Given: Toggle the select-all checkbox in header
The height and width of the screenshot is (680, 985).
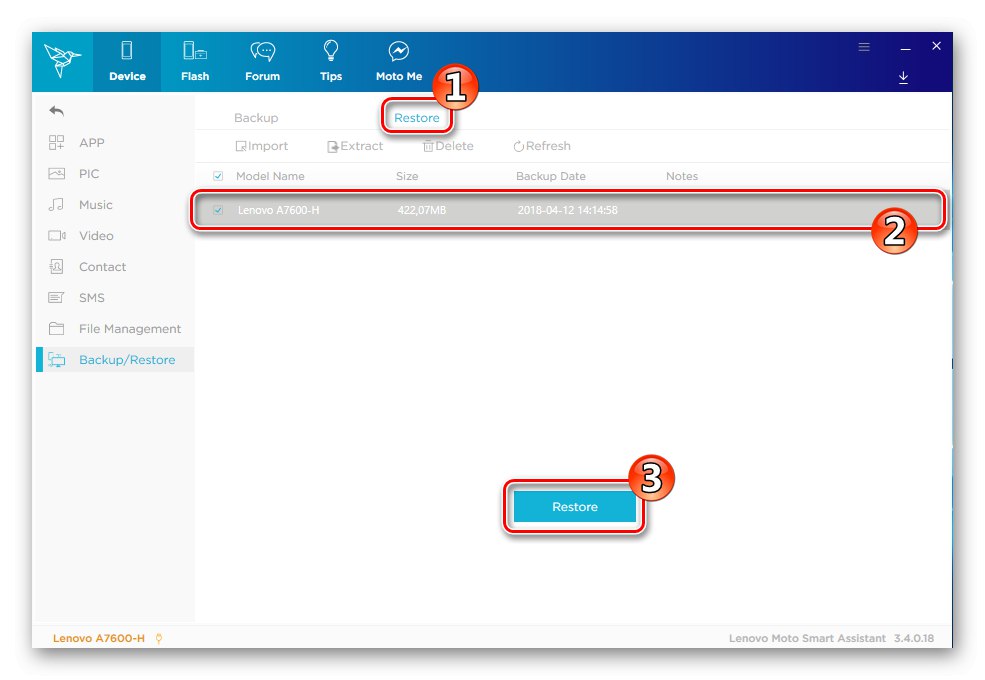Looking at the screenshot, I should pyautogui.click(x=218, y=176).
